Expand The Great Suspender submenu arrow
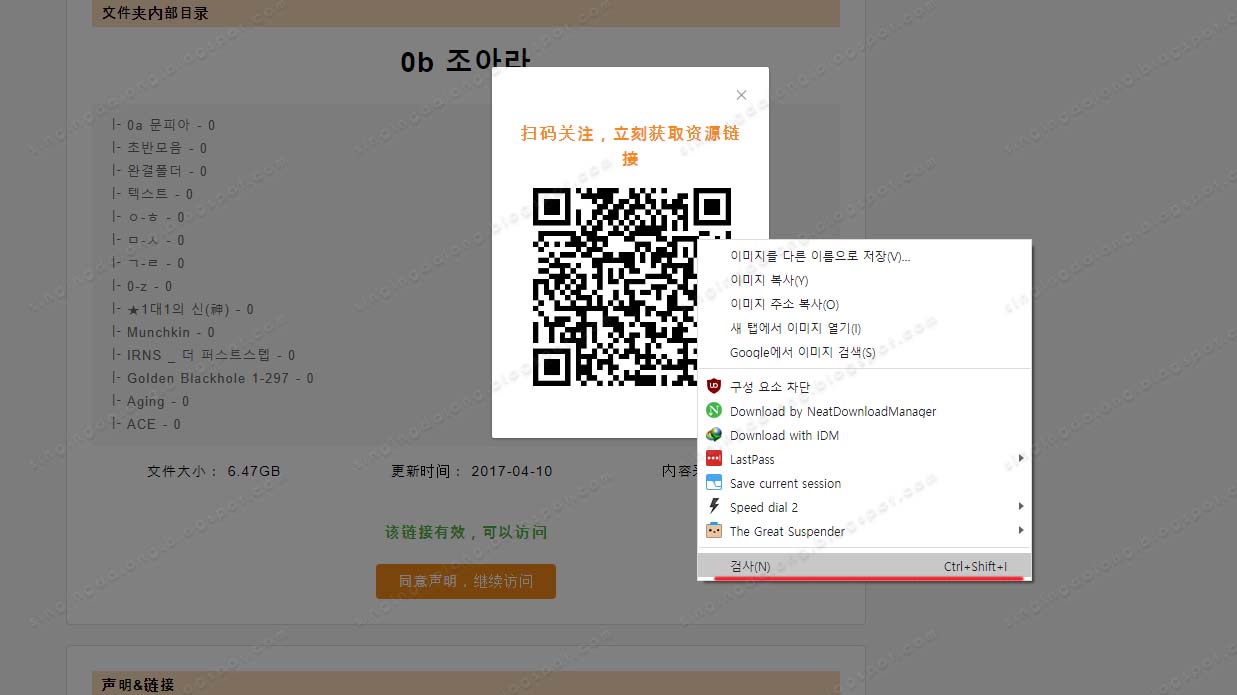This screenshot has height=695, width=1237. [1021, 530]
